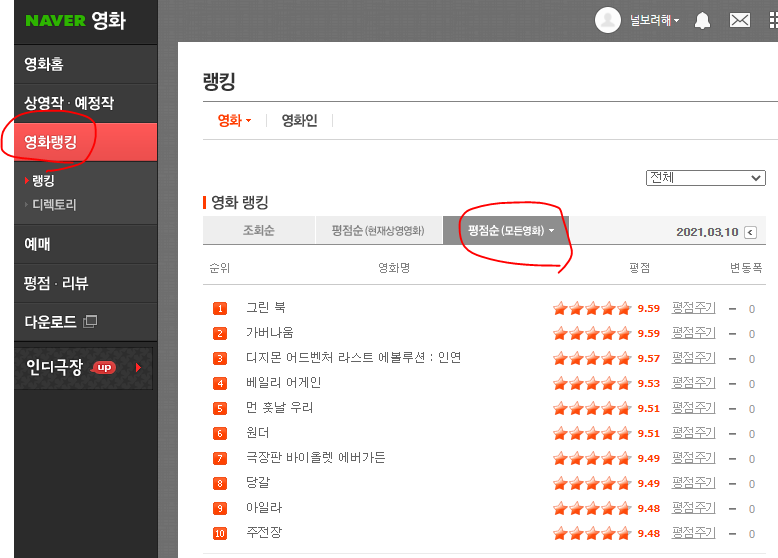Open movie 그린 북

(266, 308)
